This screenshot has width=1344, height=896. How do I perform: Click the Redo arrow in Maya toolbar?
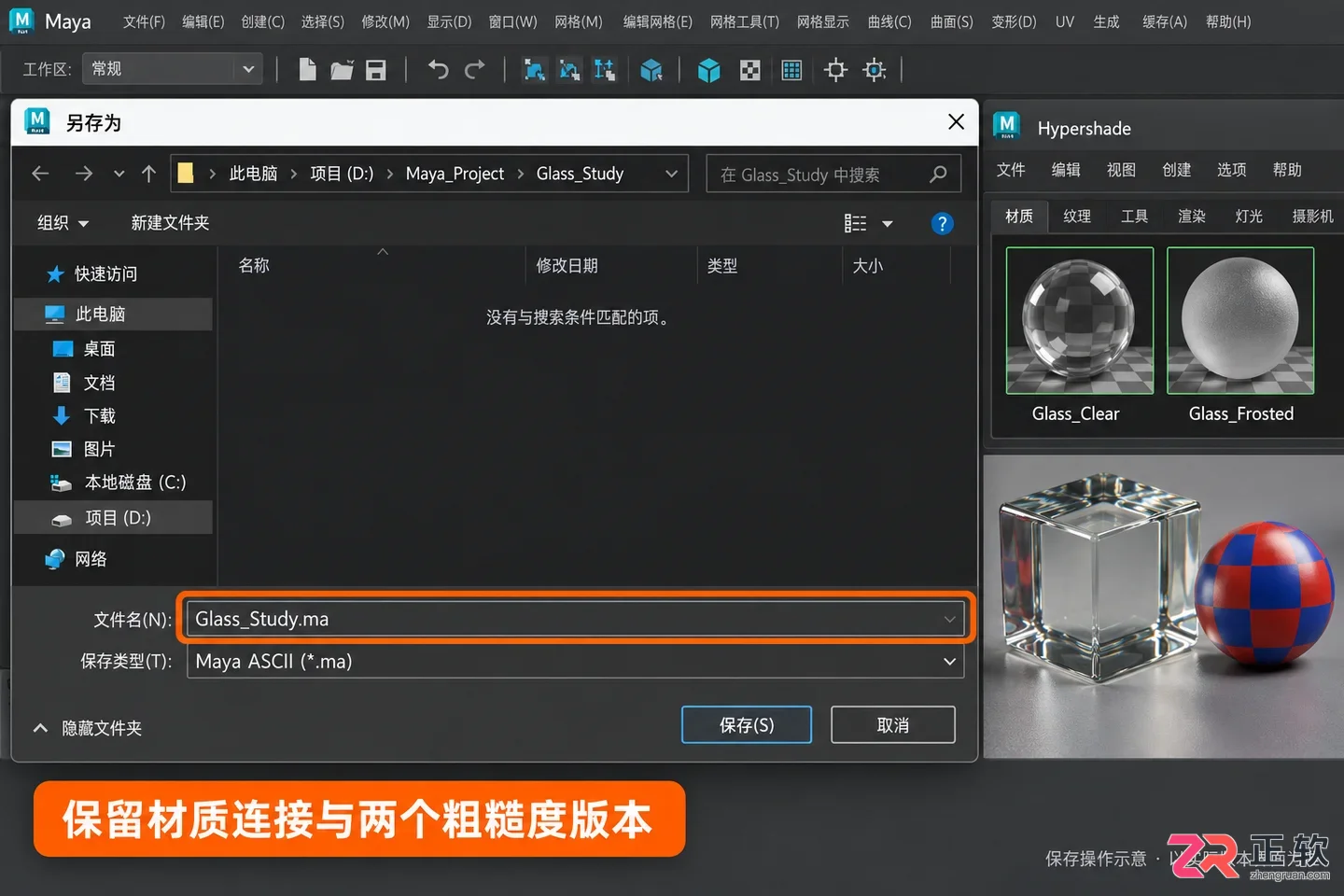(475, 69)
